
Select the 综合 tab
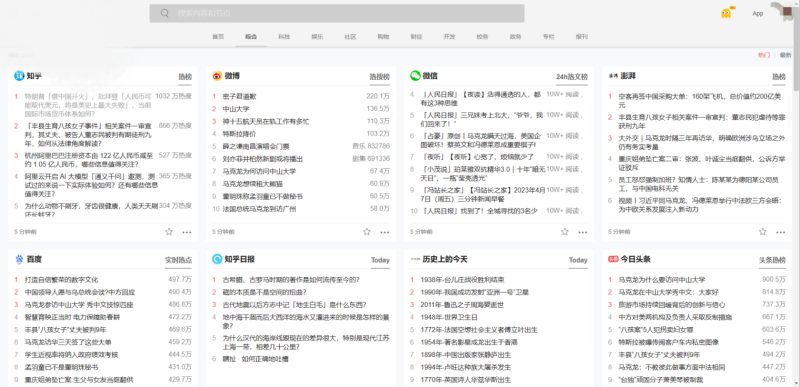tap(251, 37)
